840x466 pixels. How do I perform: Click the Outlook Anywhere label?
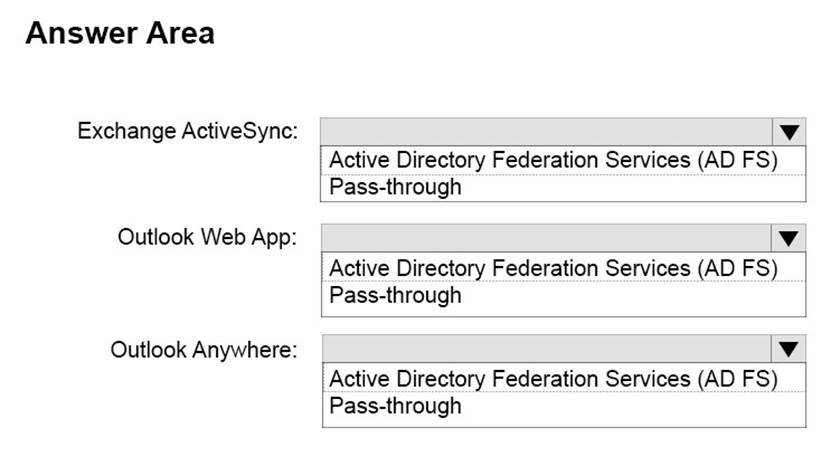(x=204, y=349)
